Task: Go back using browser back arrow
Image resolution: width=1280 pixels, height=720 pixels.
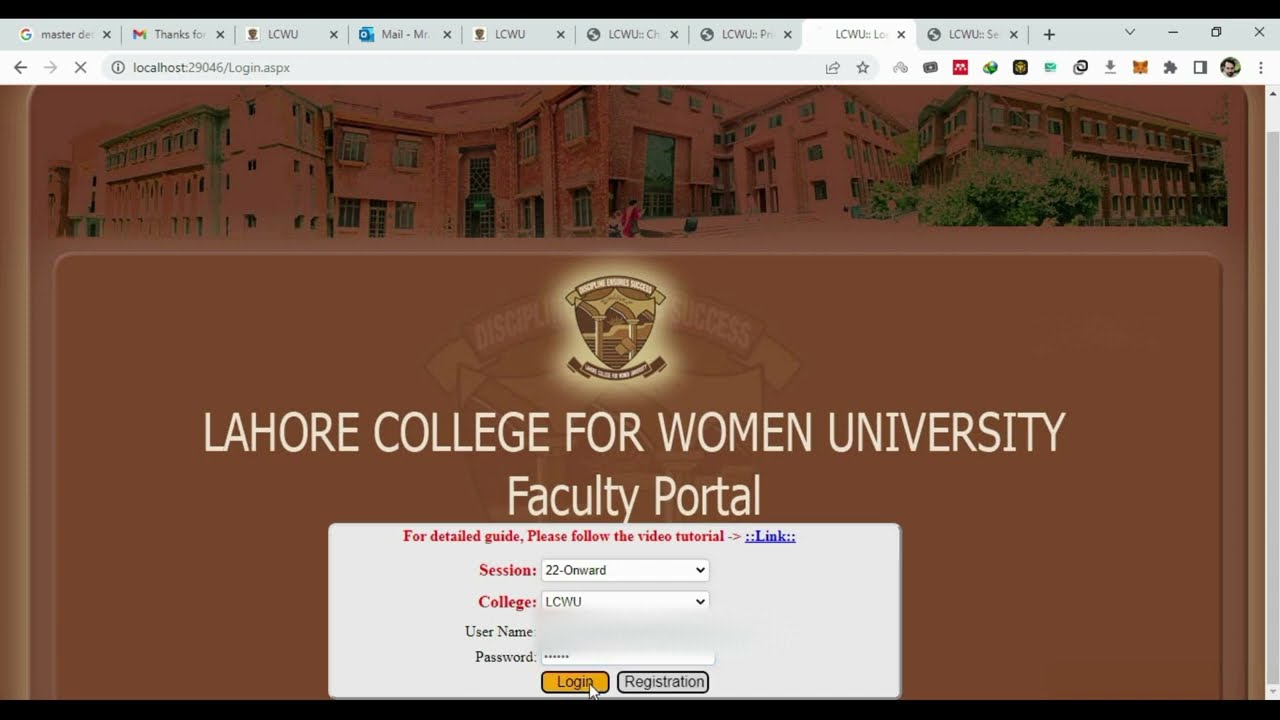Action: pyautogui.click(x=20, y=67)
